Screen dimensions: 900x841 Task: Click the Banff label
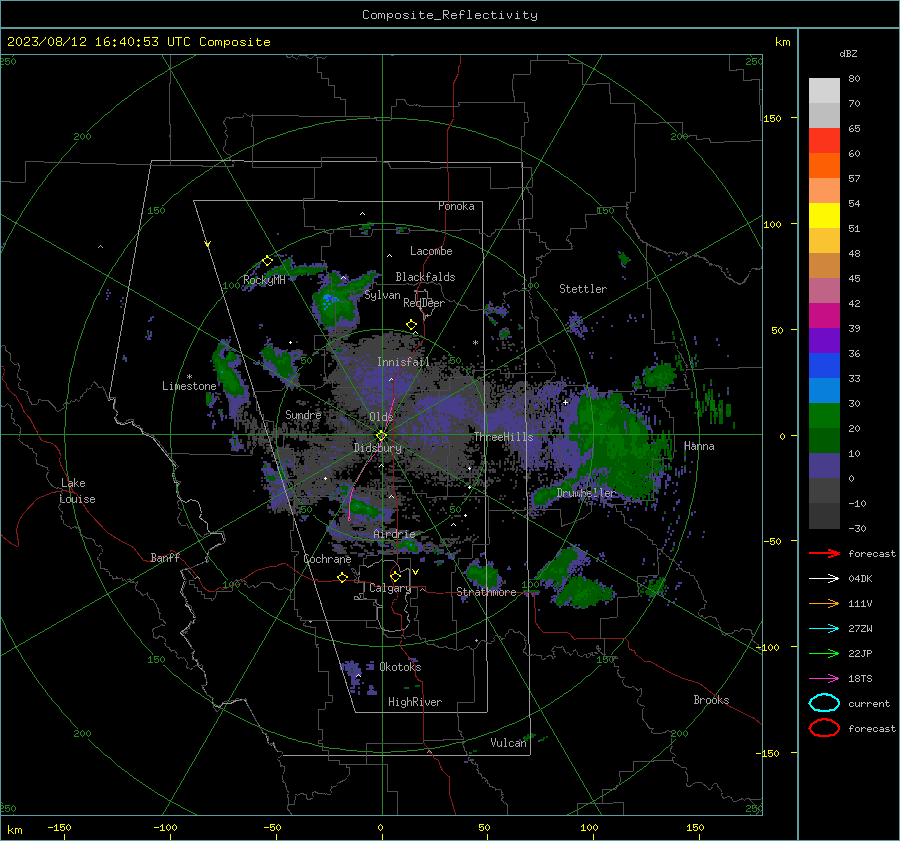click(165, 557)
